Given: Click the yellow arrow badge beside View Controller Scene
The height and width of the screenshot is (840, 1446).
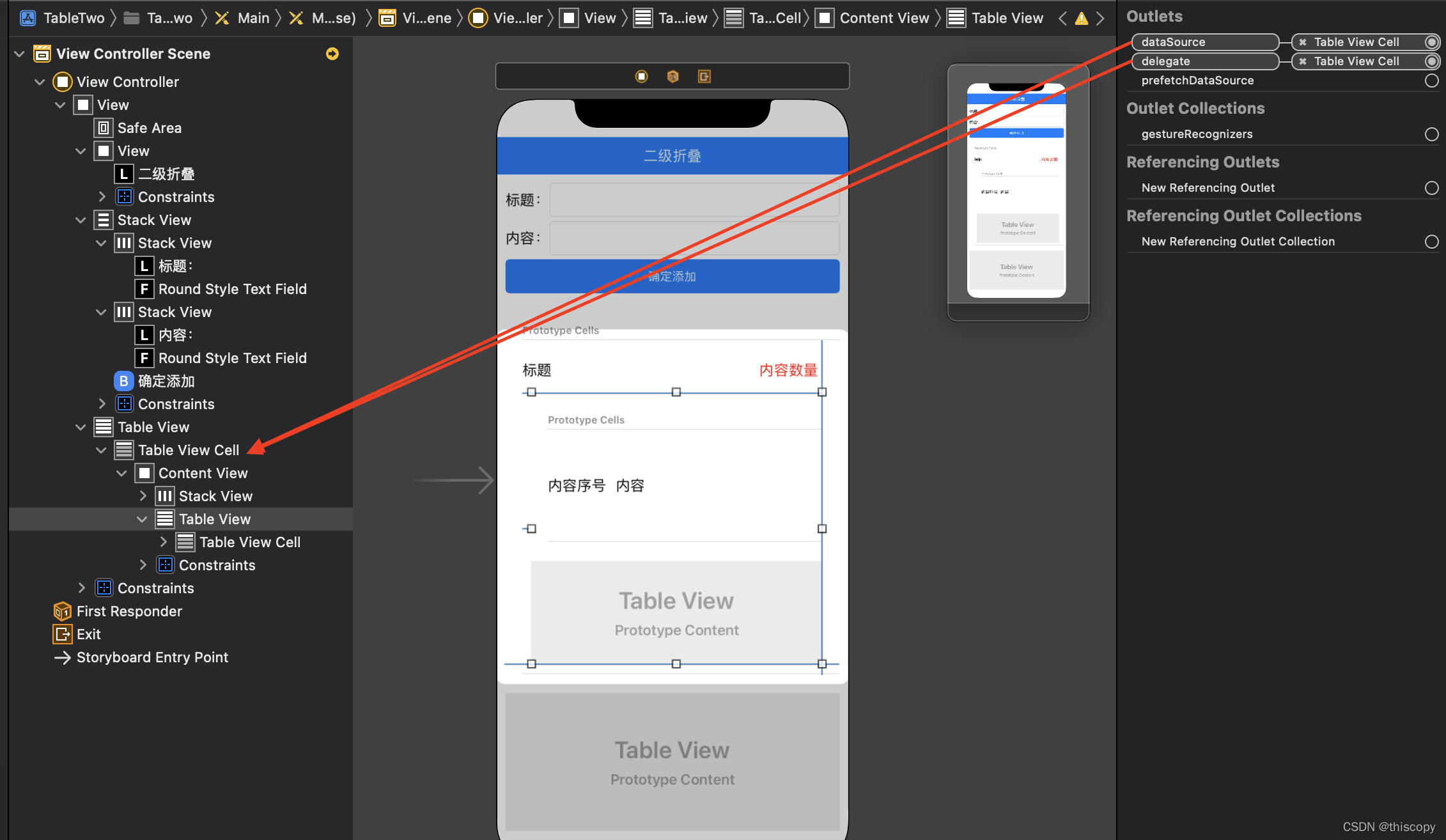Looking at the screenshot, I should click(x=332, y=54).
